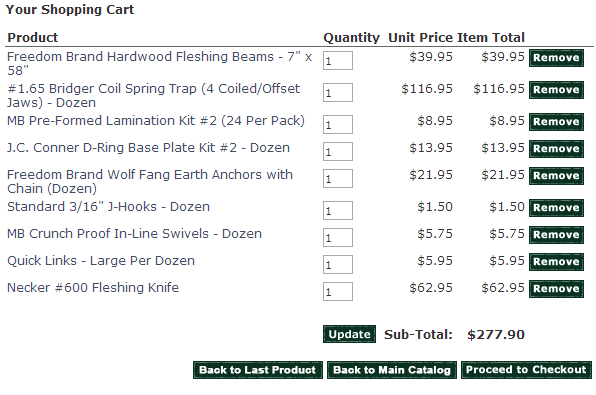The width and height of the screenshot is (596, 395).
Task: Remove MB Pre-Formed Lamination Kit #2
Action: click(556, 122)
